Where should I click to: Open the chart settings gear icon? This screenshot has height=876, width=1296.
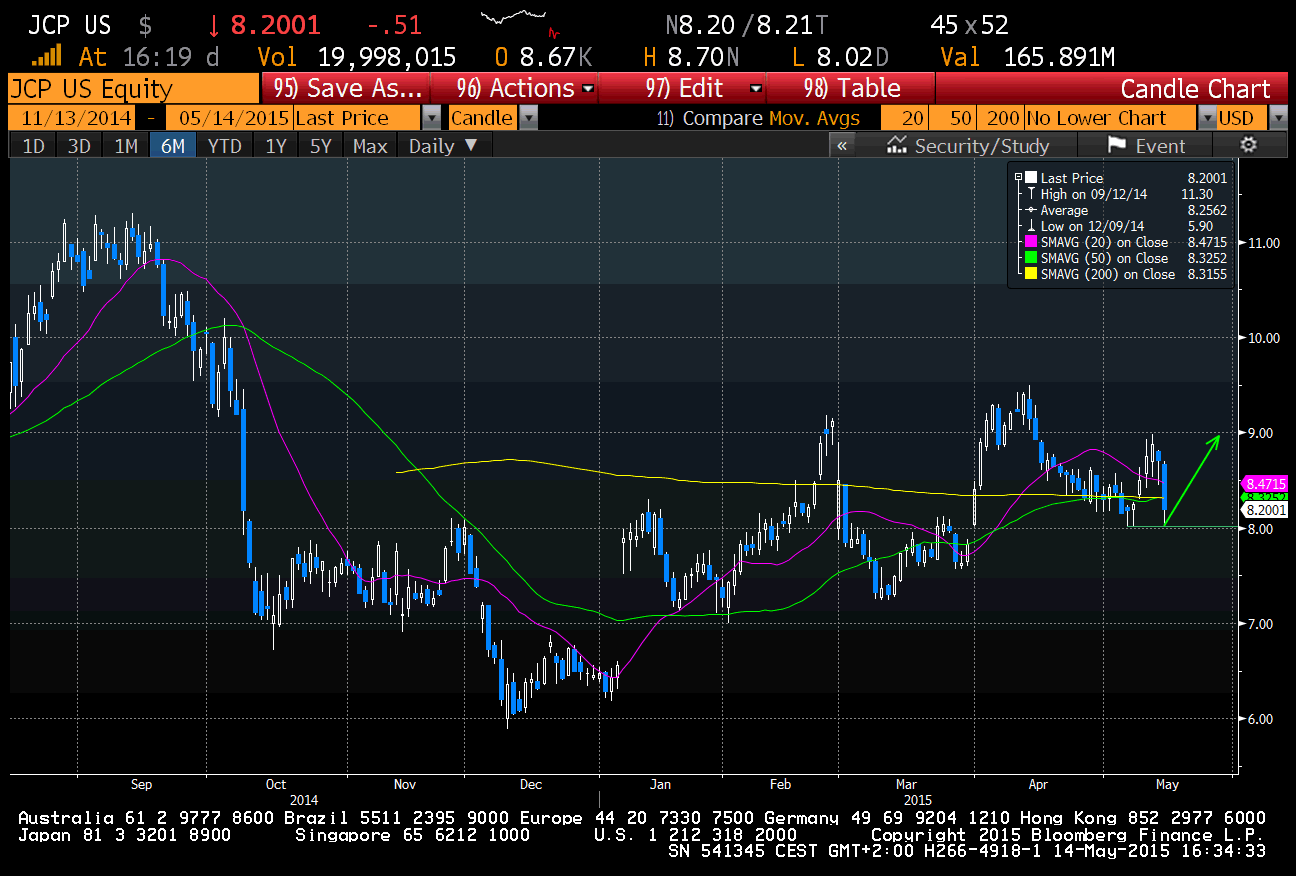[x=1248, y=146]
